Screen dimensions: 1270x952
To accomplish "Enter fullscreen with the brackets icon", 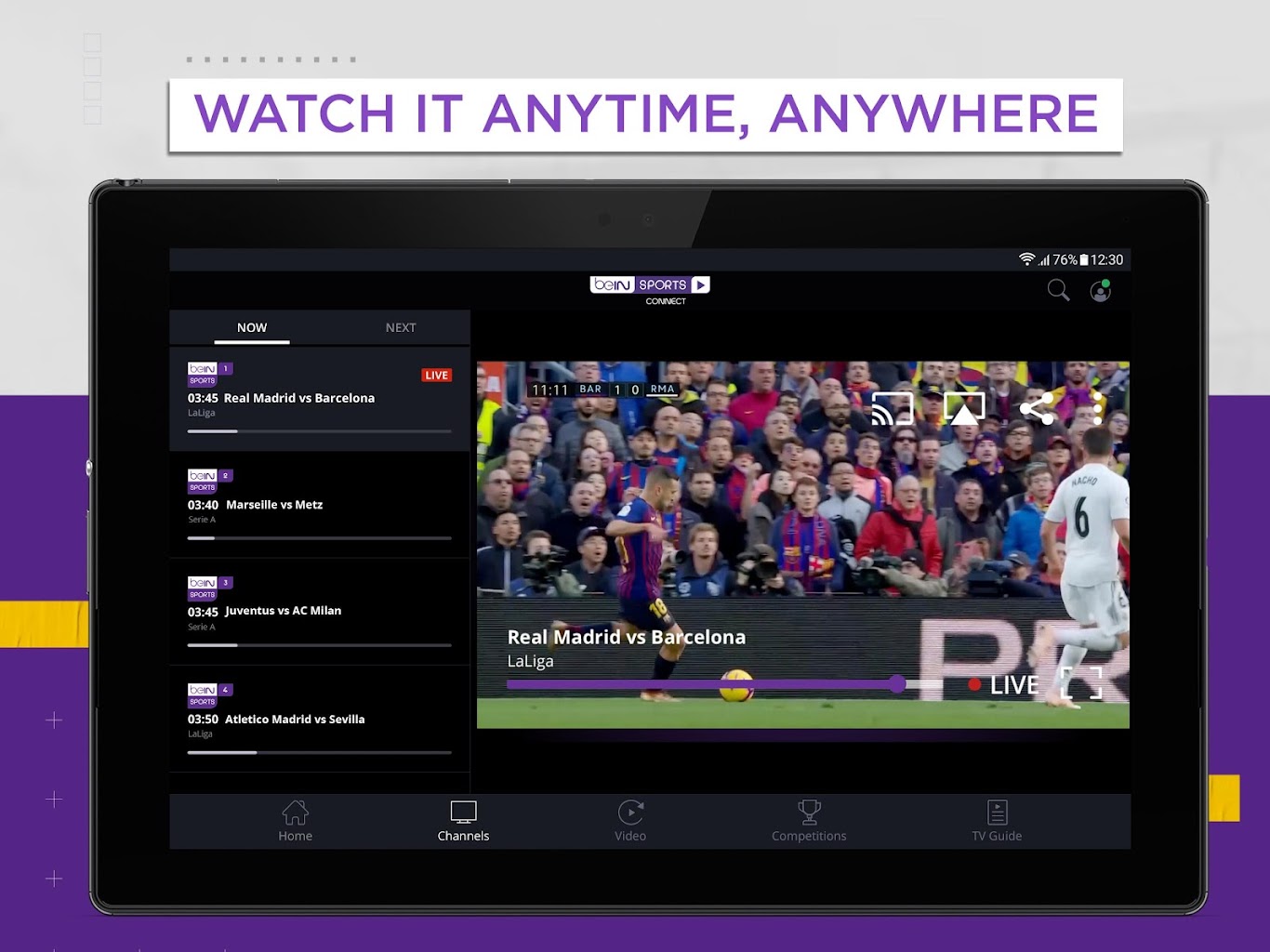I will tap(1081, 683).
